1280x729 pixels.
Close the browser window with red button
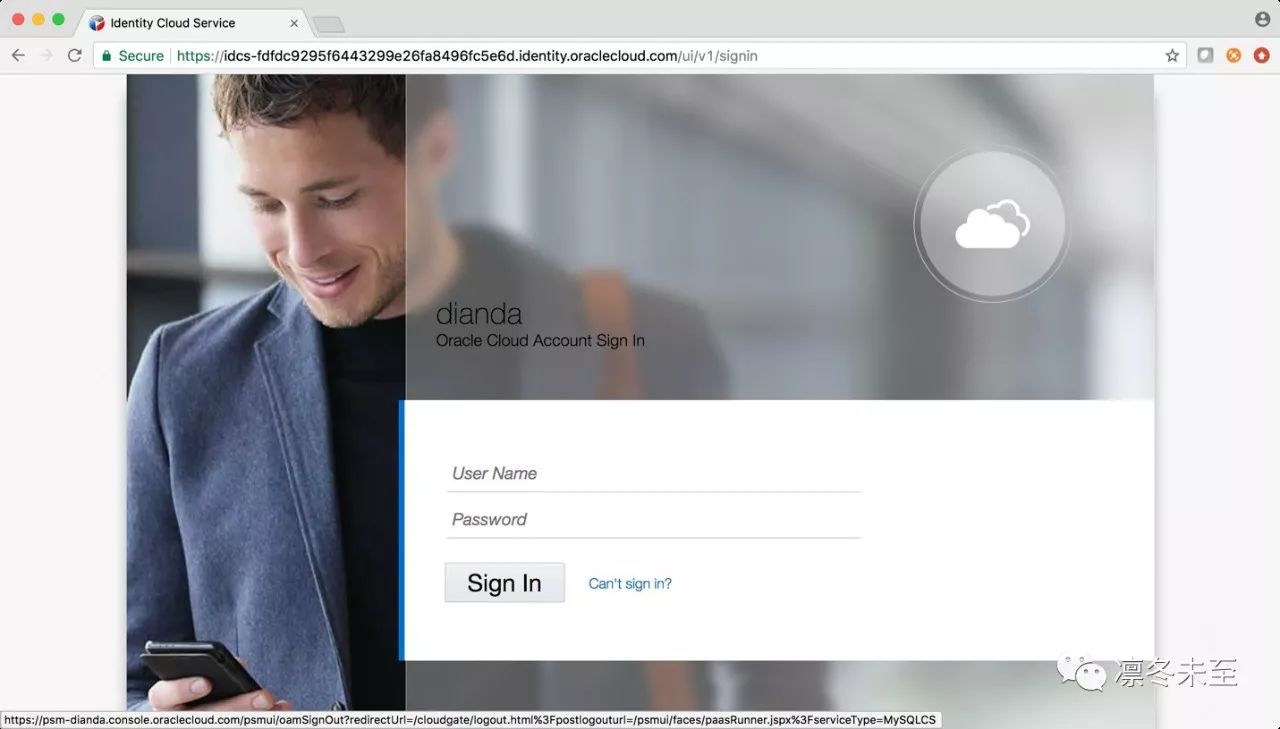[18, 20]
